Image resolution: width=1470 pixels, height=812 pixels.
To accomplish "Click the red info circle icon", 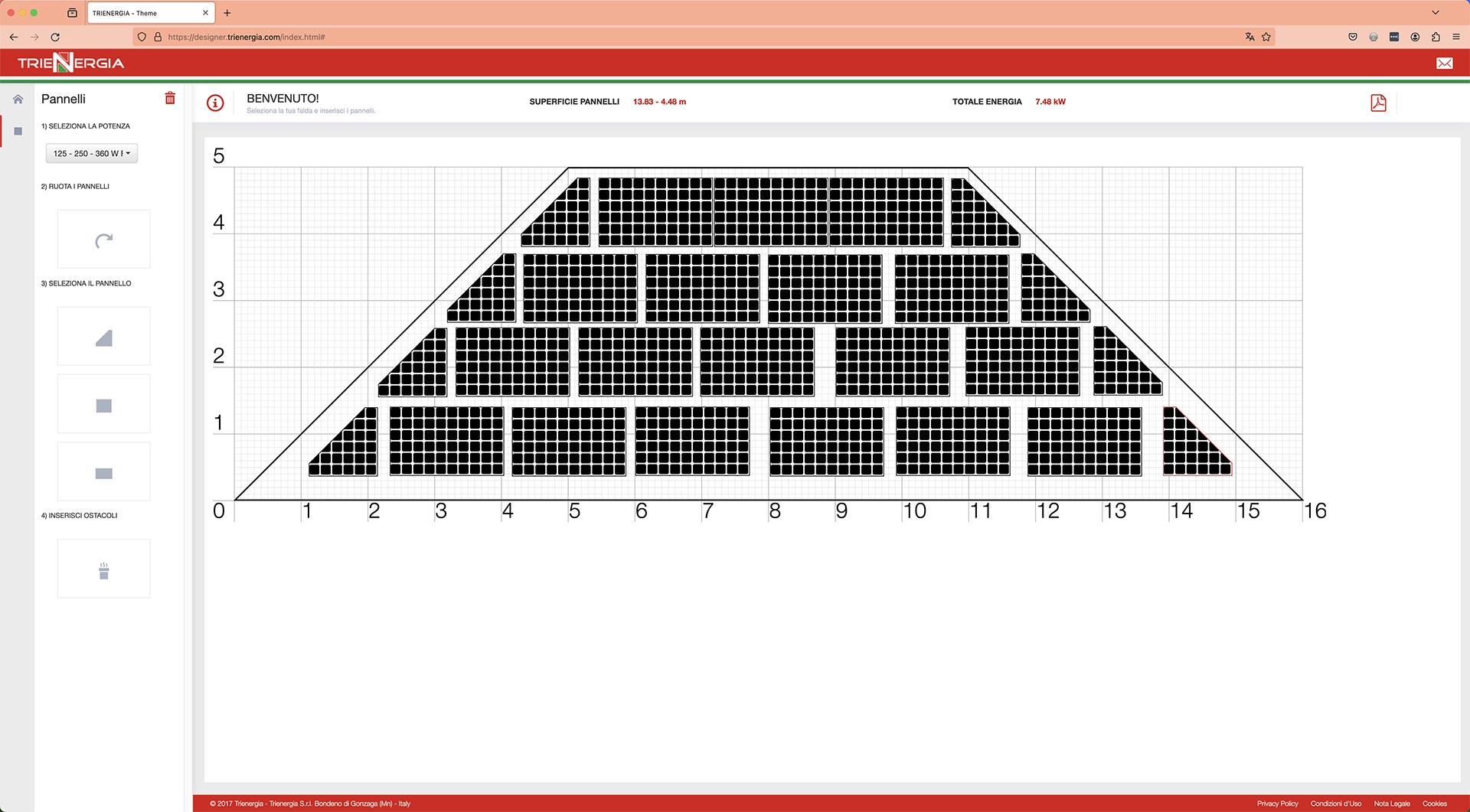I will tap(215, 103).
